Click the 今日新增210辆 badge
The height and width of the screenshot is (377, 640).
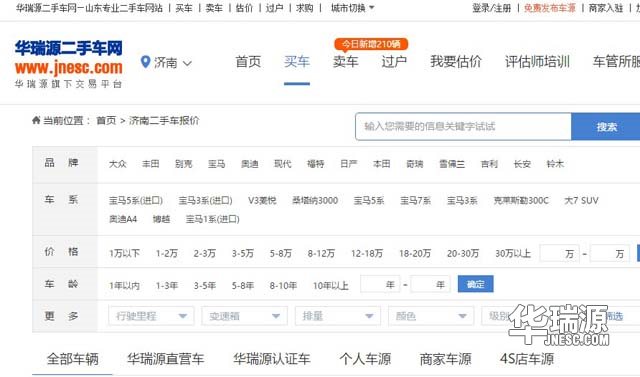pyautogui.click(x=371, y=44)
